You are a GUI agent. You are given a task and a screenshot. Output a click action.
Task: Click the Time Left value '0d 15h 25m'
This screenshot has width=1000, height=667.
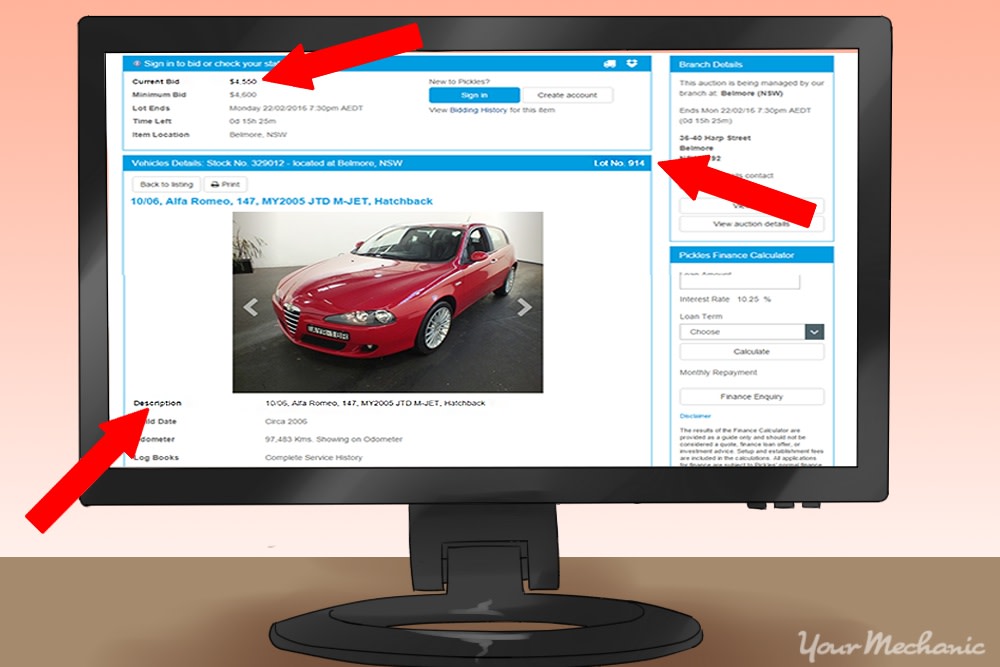pyautogui.click(x=253, y=121)
